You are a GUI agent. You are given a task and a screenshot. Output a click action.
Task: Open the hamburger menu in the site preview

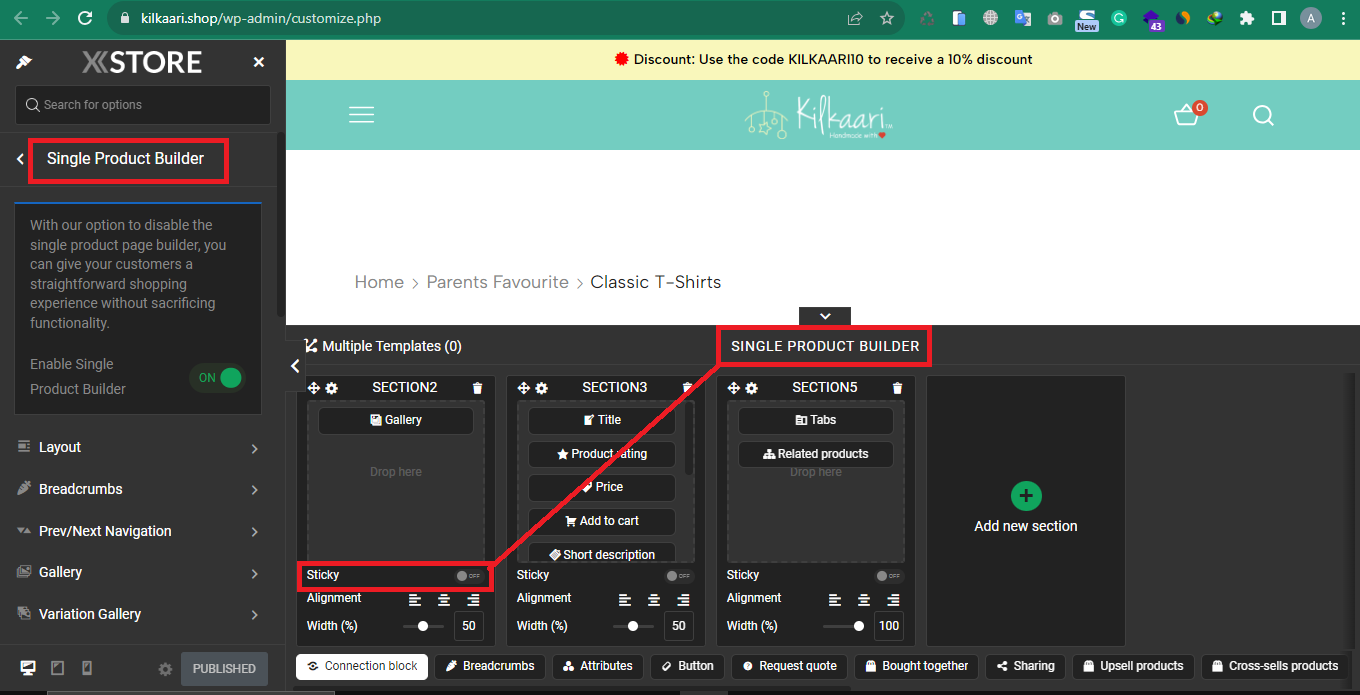pyautogui.click(x=361, y=115)
